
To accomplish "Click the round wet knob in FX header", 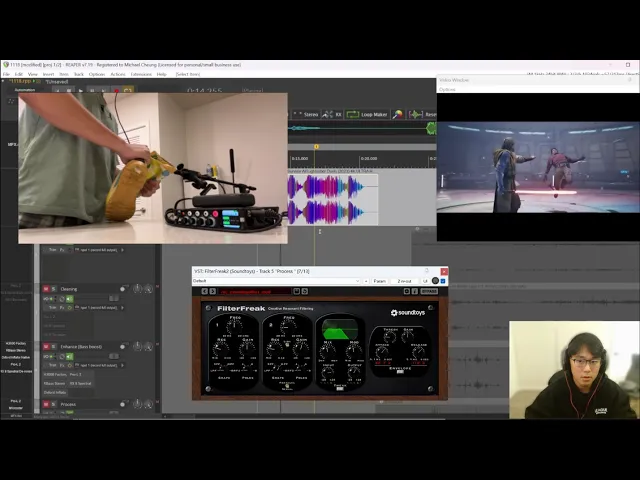I will pyautogui.click(x=435, y=281).
